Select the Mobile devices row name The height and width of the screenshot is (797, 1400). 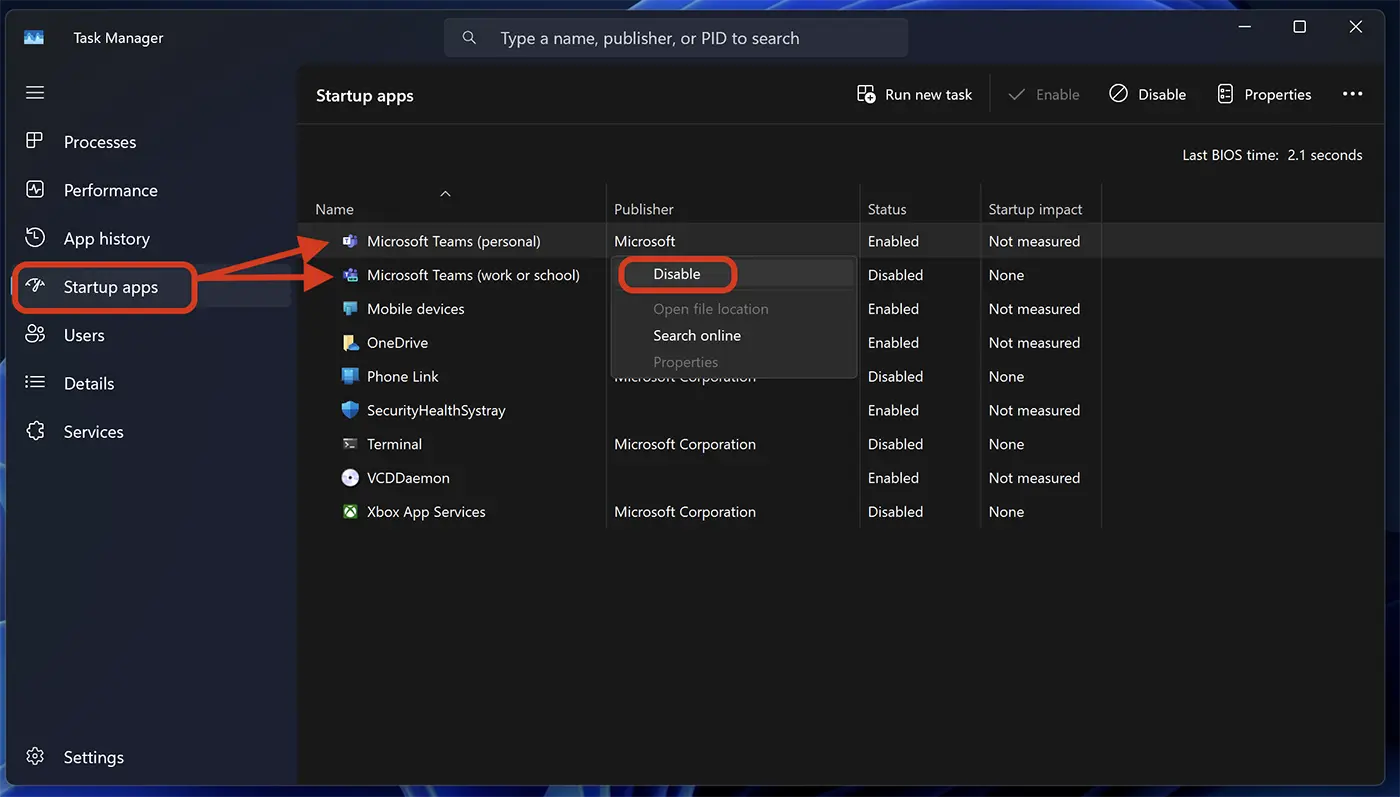pos(416,309)
